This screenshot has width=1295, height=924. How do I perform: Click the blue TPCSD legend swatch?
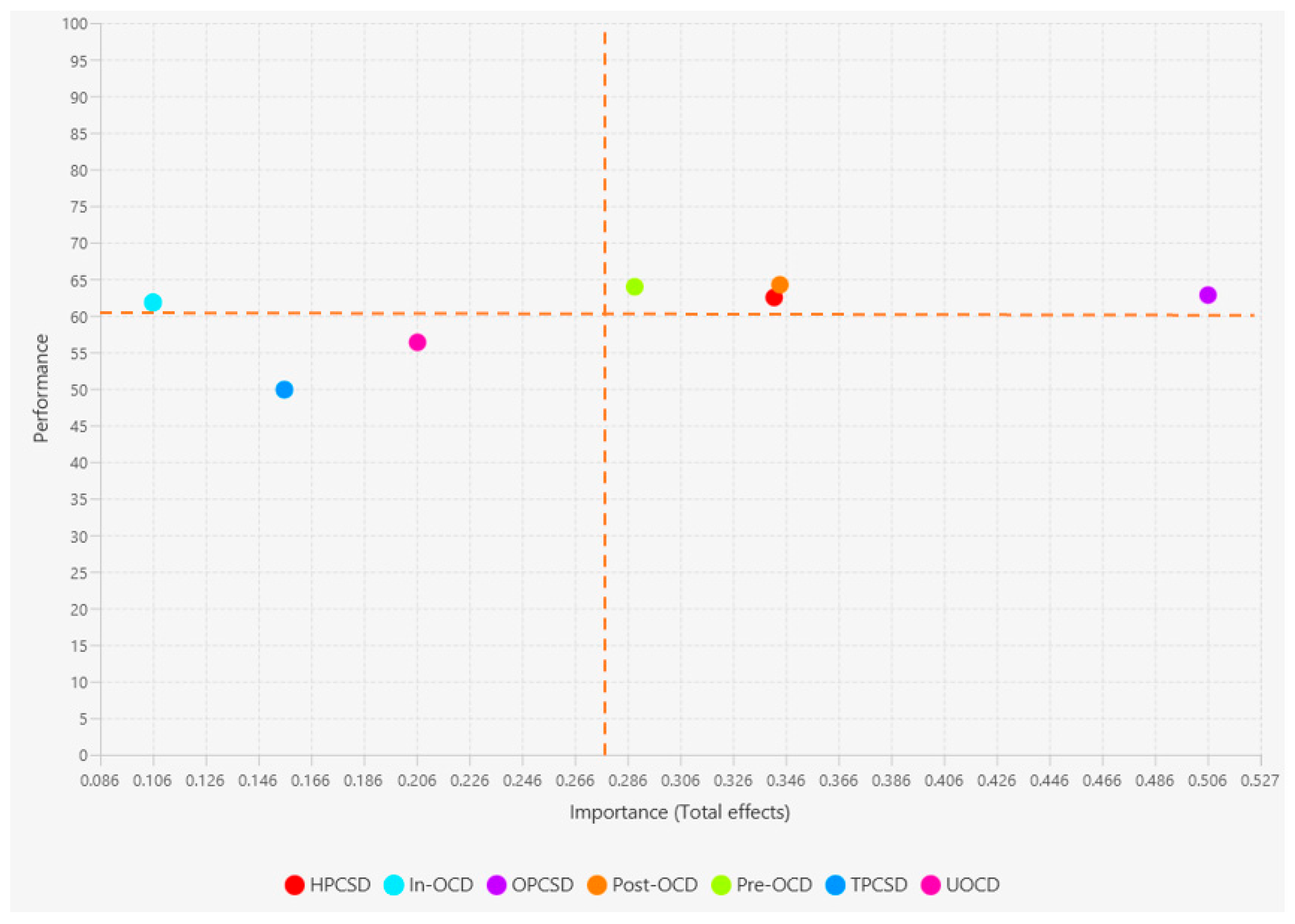tap(835, 885)
